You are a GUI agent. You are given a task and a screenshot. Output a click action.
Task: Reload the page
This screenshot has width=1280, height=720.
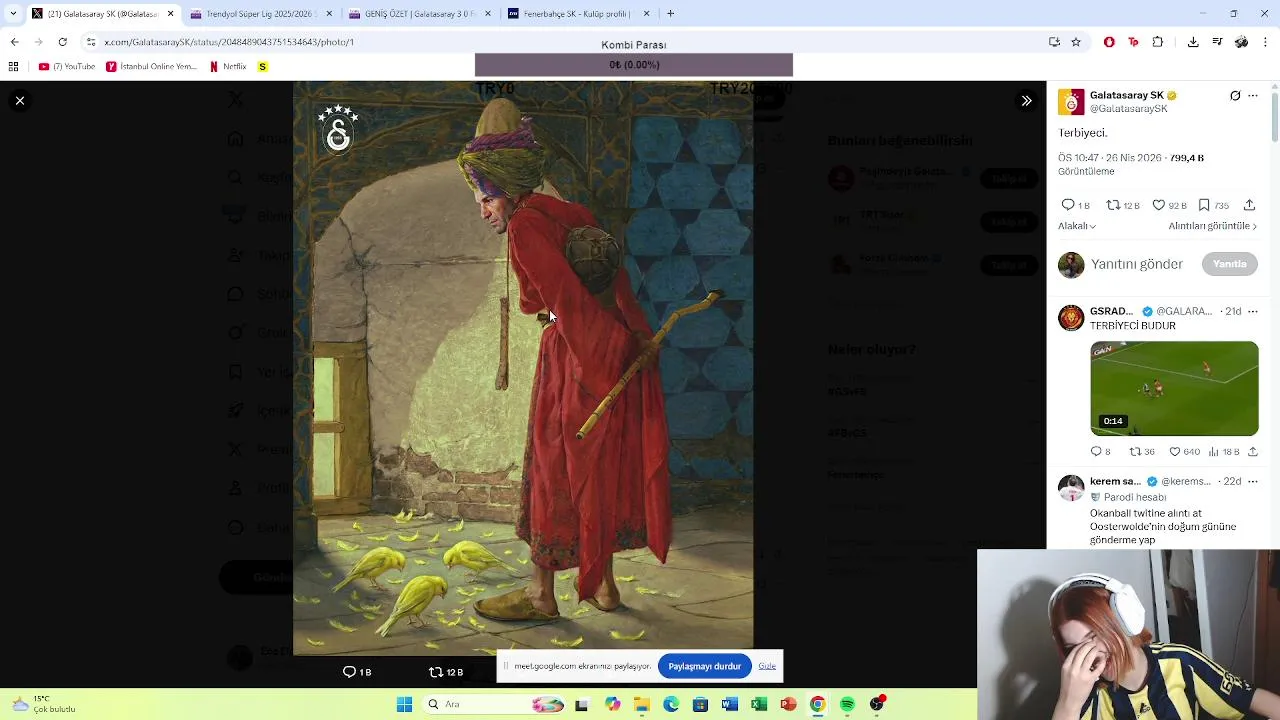click(x=62, y=42)
